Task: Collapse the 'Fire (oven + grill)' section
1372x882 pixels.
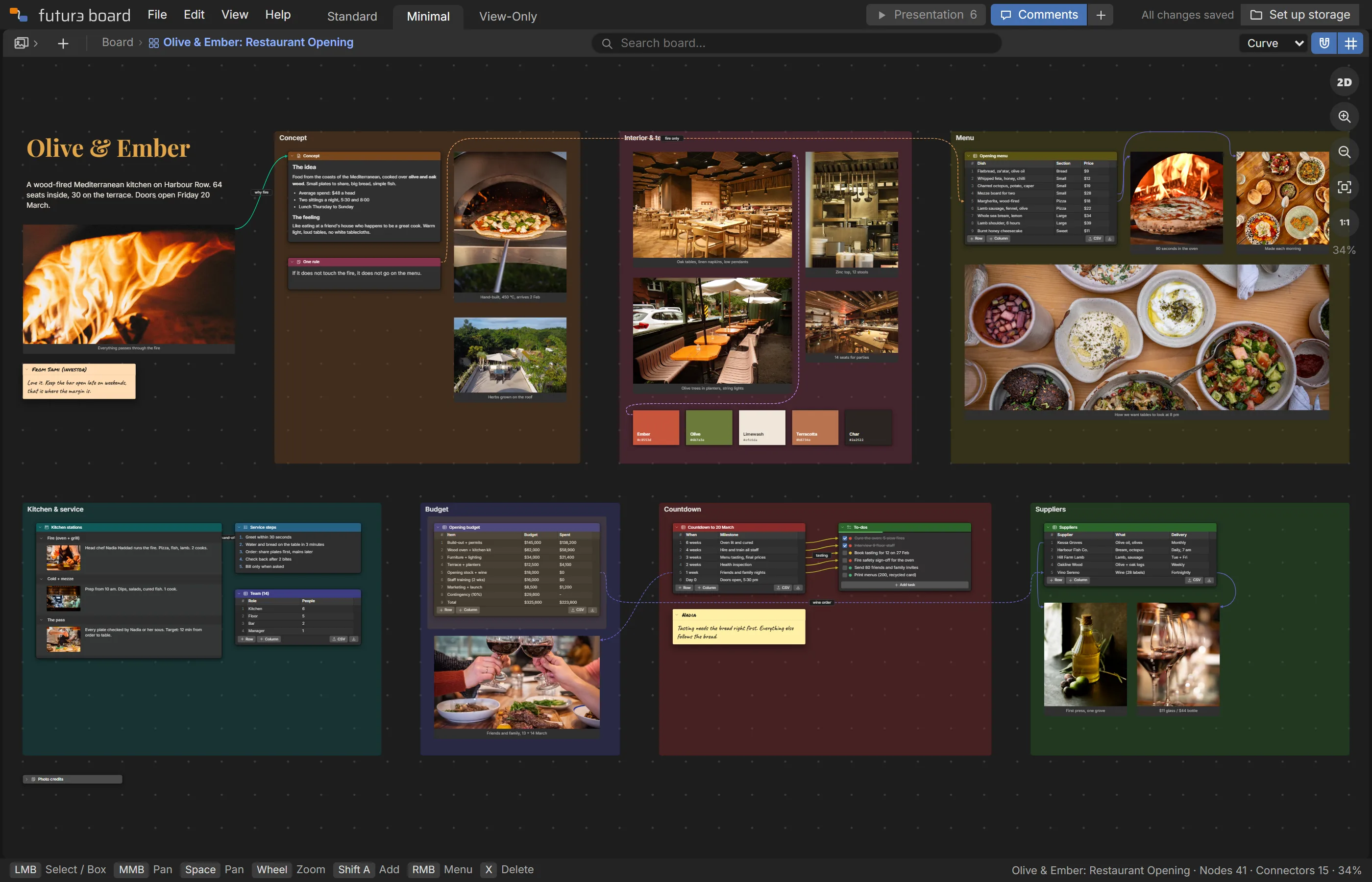Action: pyautogui.click(x=42, y=539)
